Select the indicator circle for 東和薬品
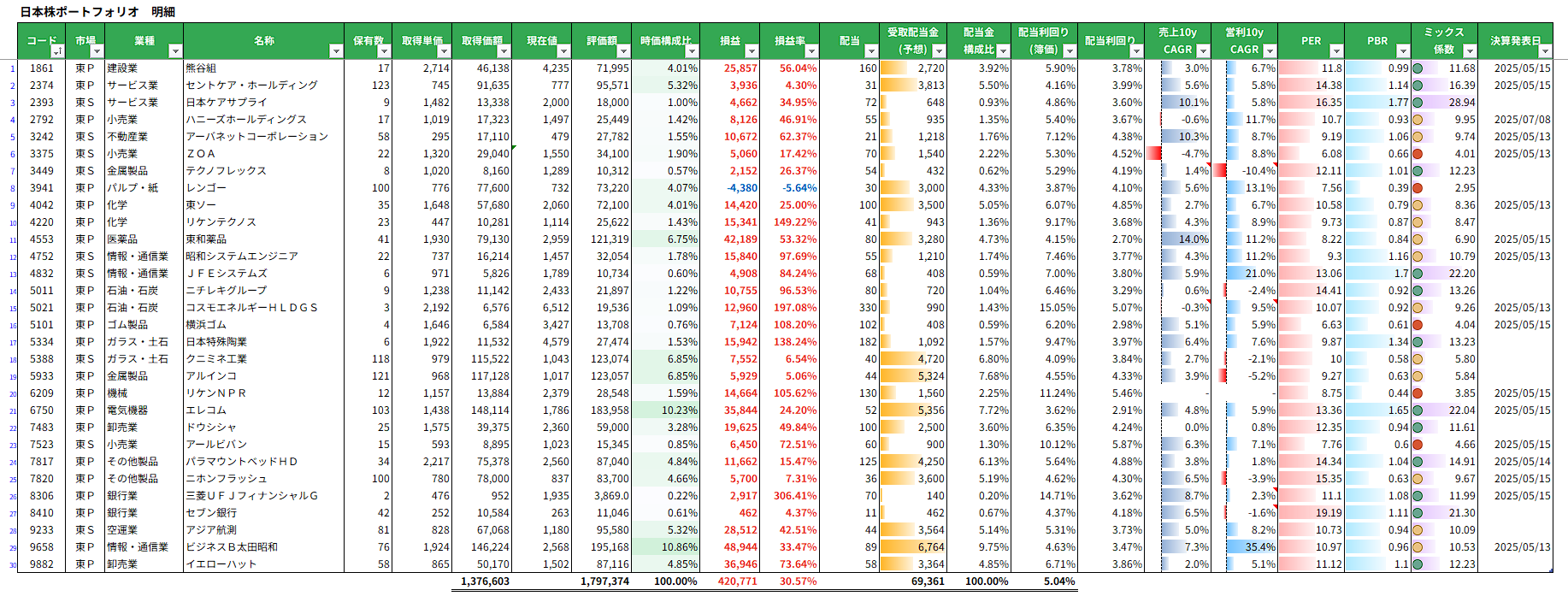This screenshot has width=1568, height=602. (1418, 239)
